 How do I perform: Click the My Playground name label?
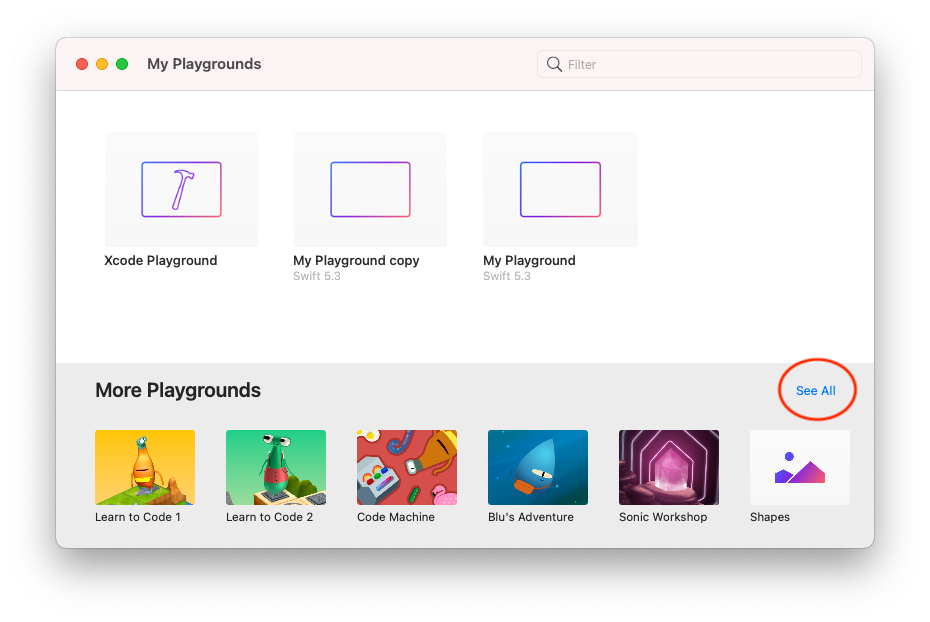pos(529,260)
